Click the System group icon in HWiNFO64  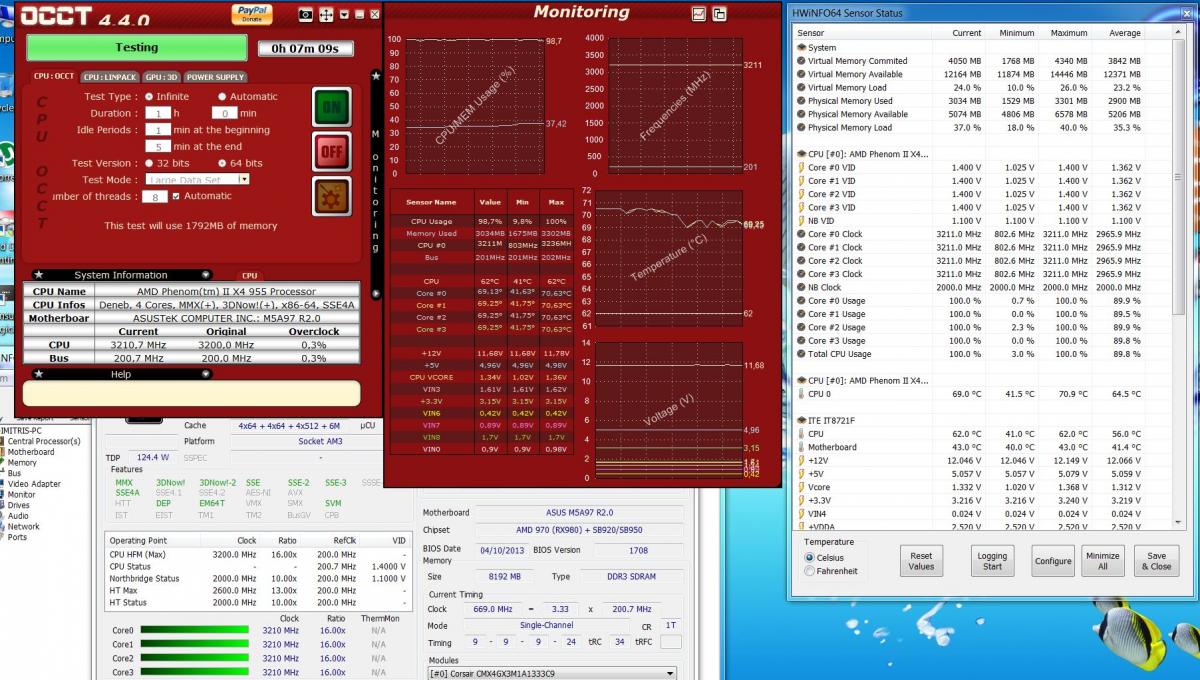801,47
